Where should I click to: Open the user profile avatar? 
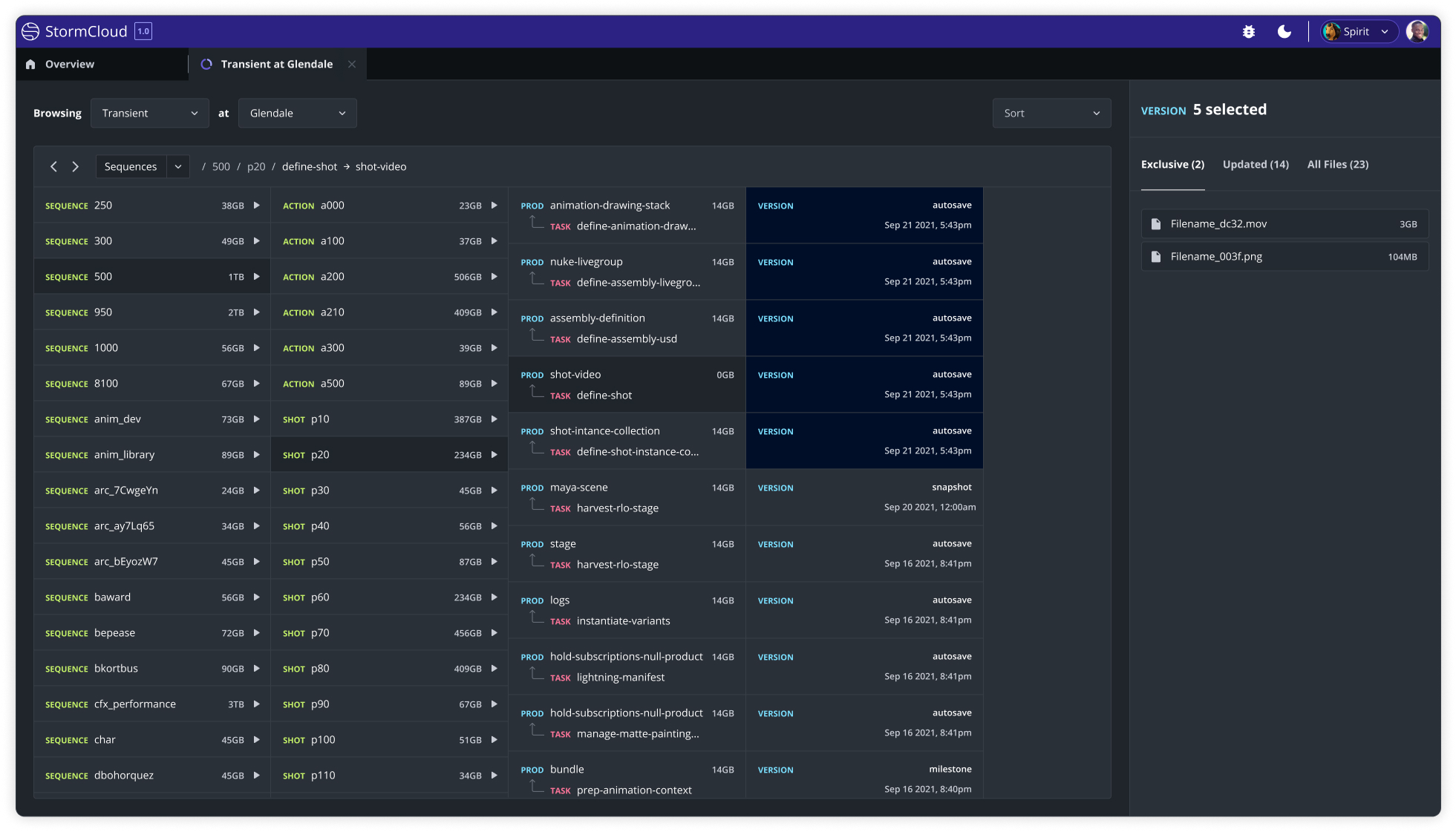[x=1417, y=32]
